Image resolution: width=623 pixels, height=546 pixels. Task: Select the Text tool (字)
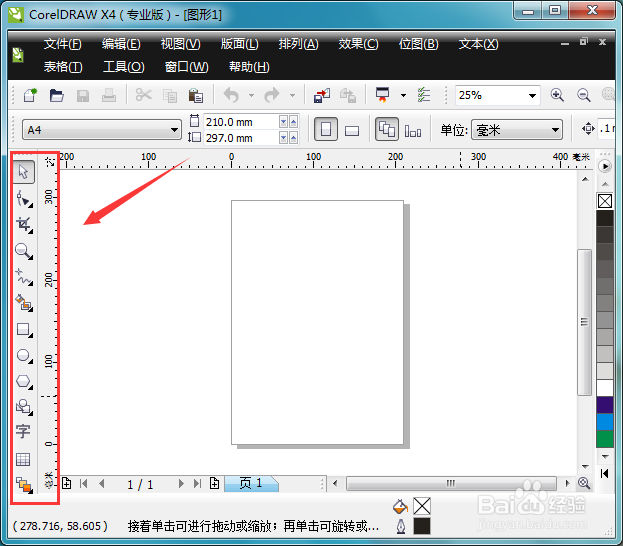point(23,431)
